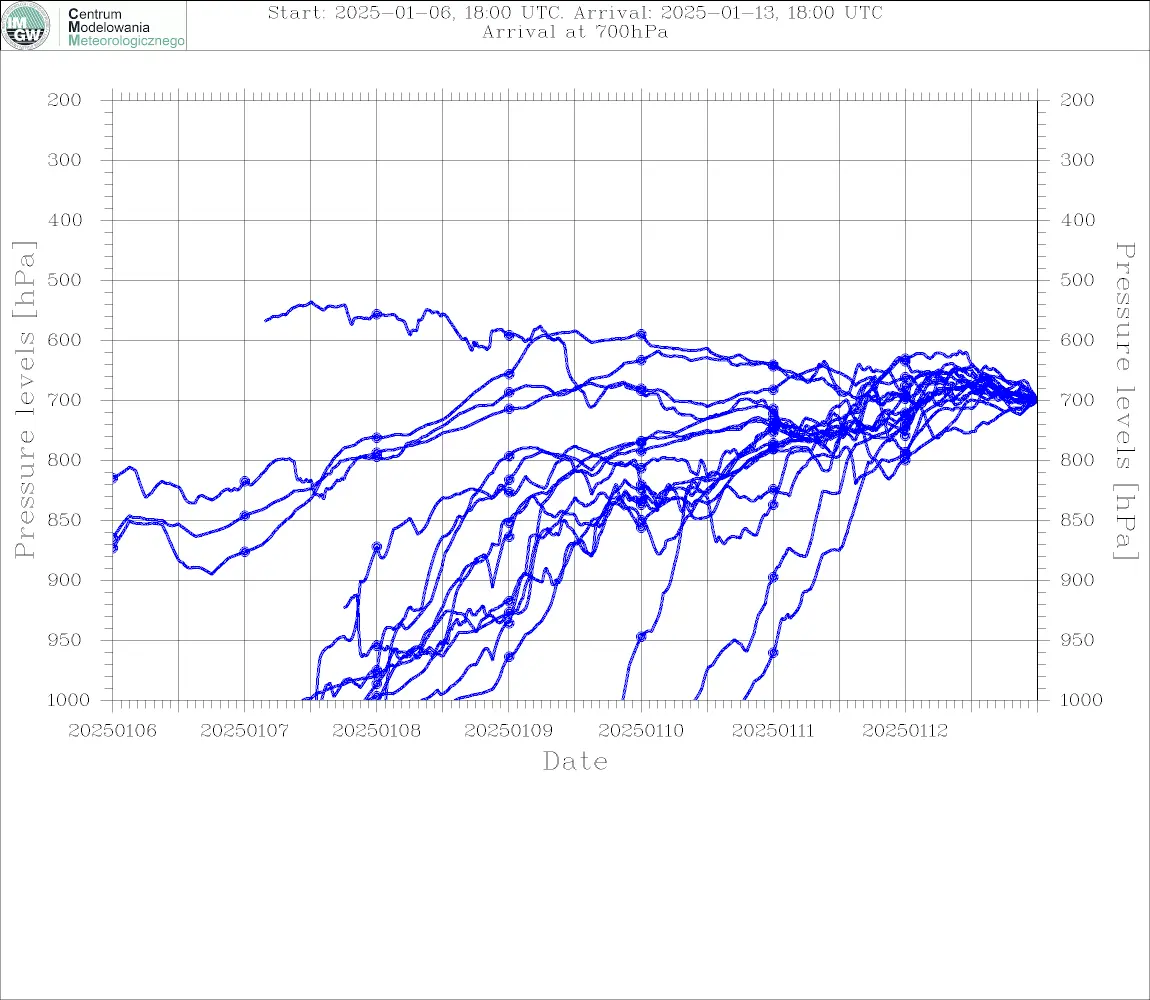Click the right axis 400 pressure label
1150x1000 pixels.
(x=1077, y=220)
